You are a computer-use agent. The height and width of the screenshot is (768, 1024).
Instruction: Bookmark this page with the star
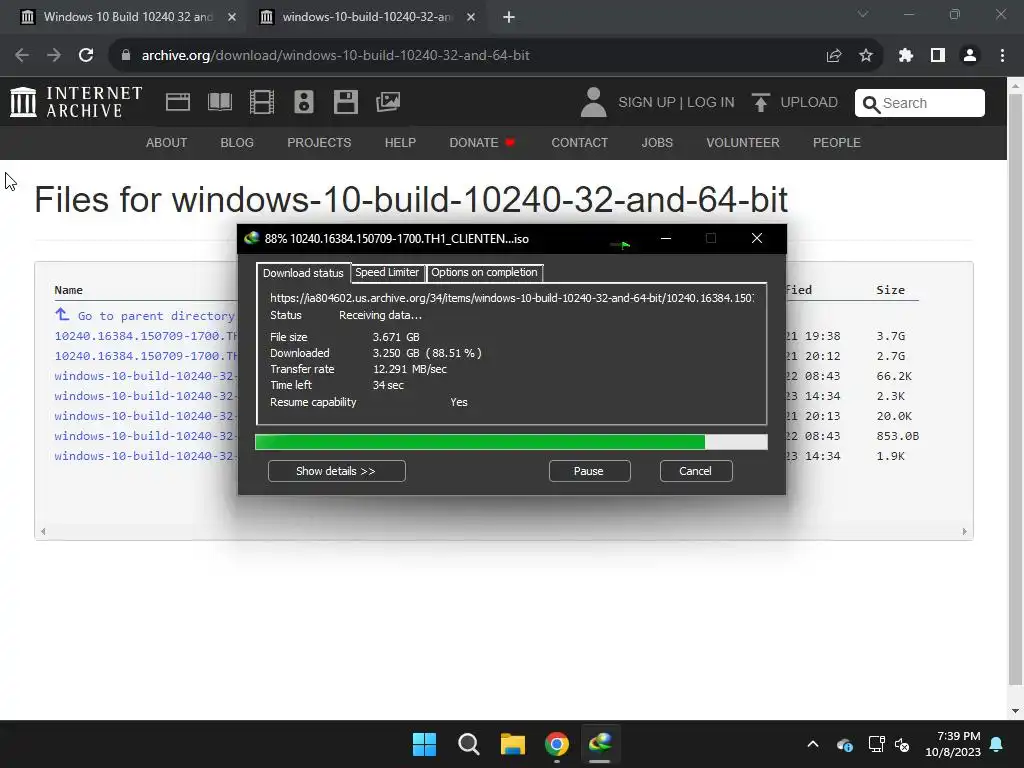866,56
